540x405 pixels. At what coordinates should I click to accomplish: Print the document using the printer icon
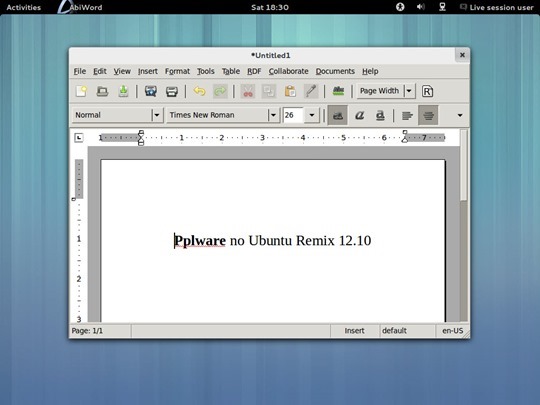pos(172,91)
